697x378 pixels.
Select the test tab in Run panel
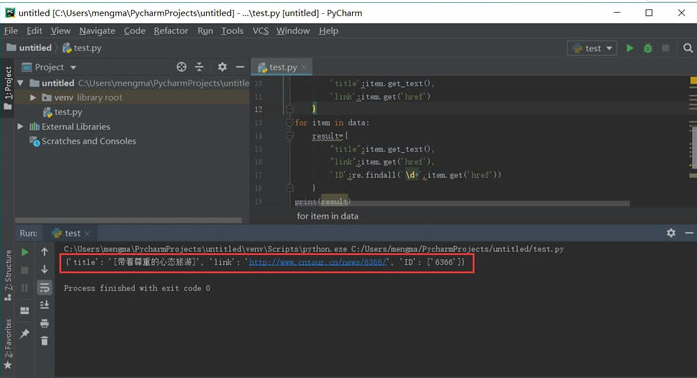click(x=71, y=233)
